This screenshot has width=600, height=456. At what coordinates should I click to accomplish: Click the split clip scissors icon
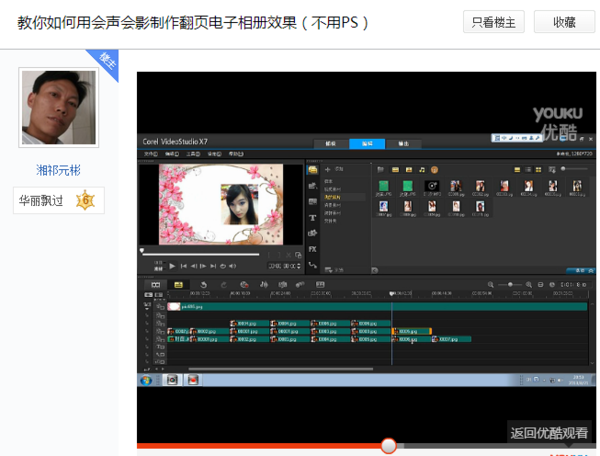[289, 255]
